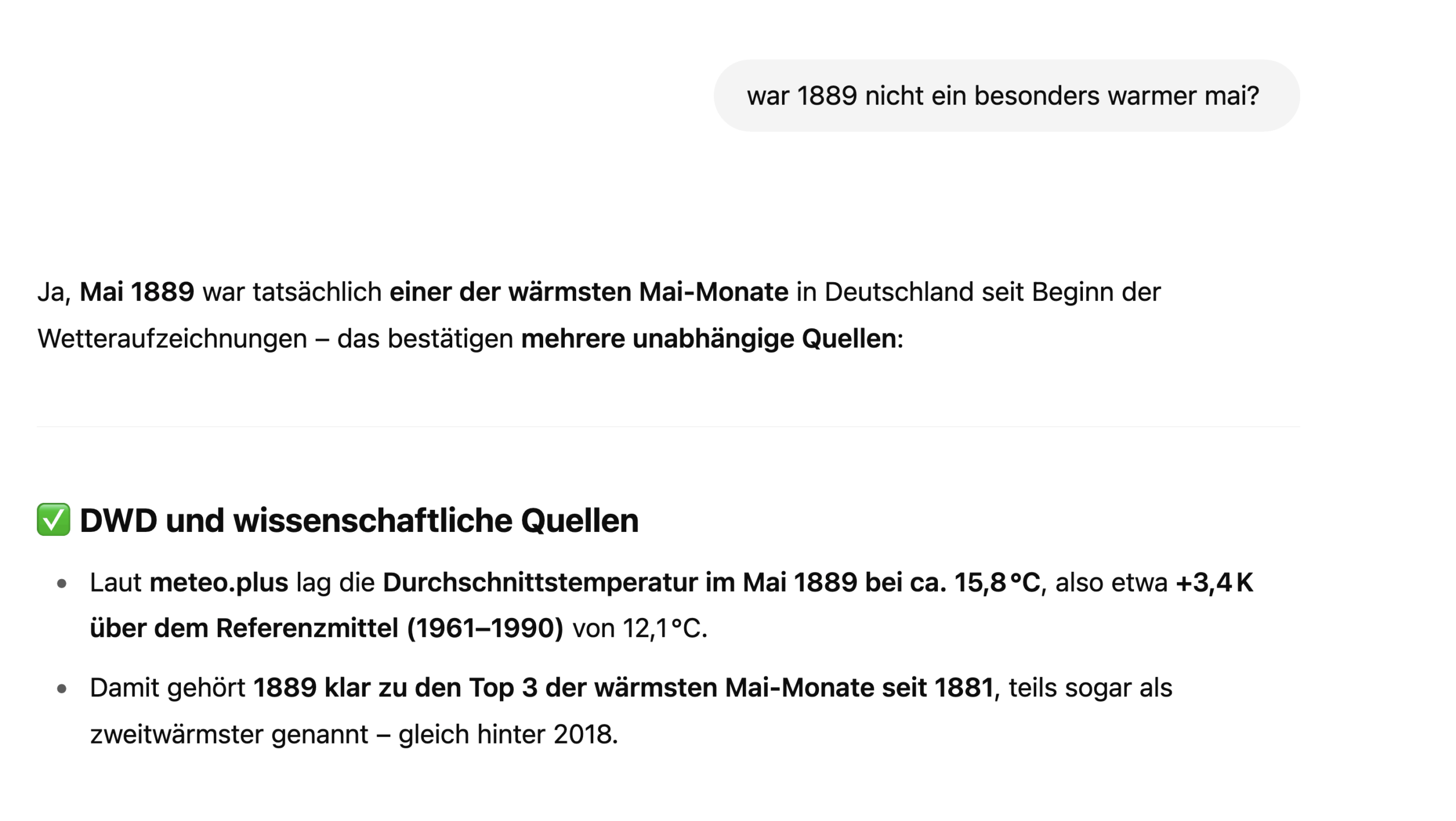
Task: Click the horizontal divider line below the intro
Action: point(668,427)
